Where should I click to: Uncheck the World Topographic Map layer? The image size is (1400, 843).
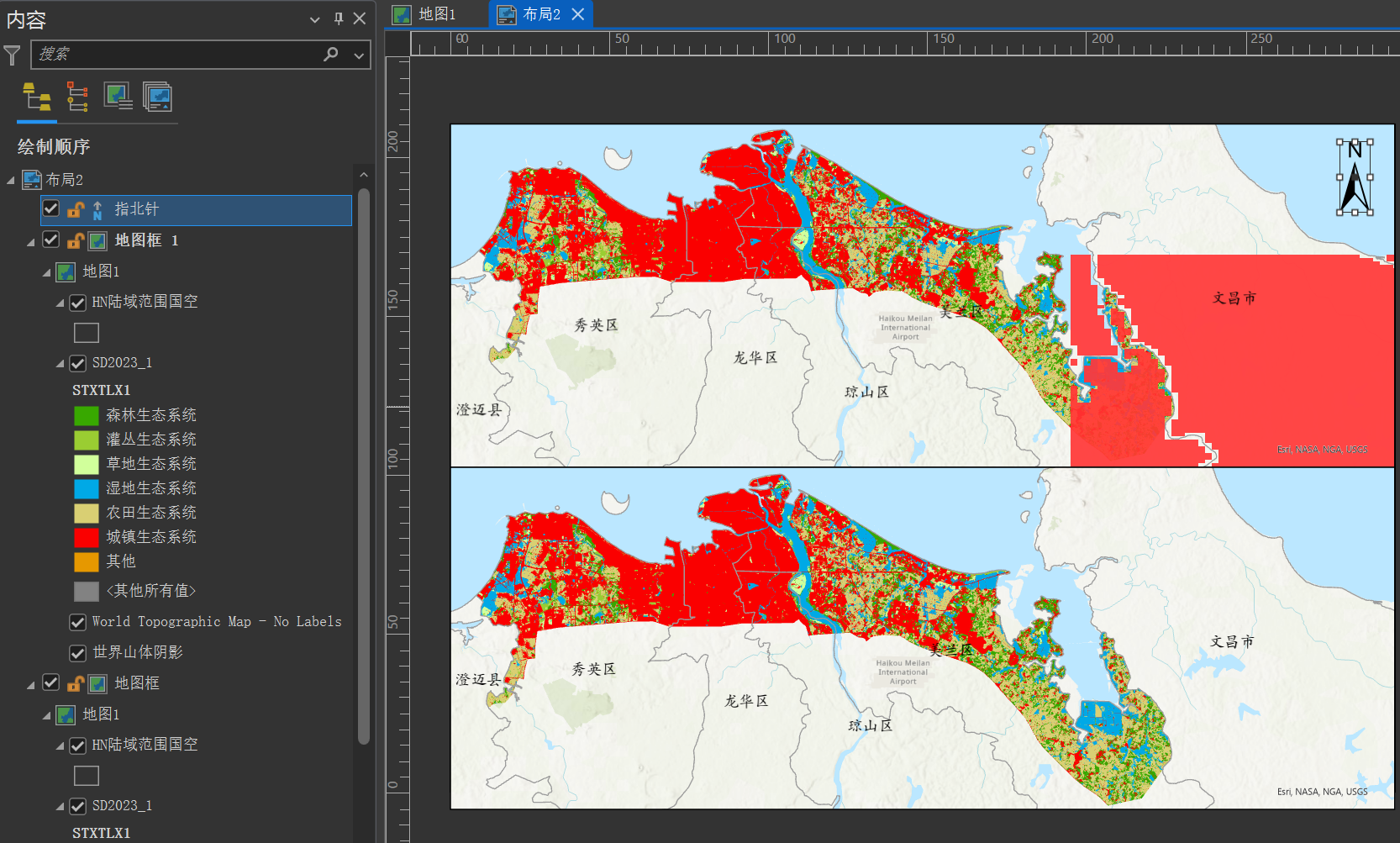point(77,622)
